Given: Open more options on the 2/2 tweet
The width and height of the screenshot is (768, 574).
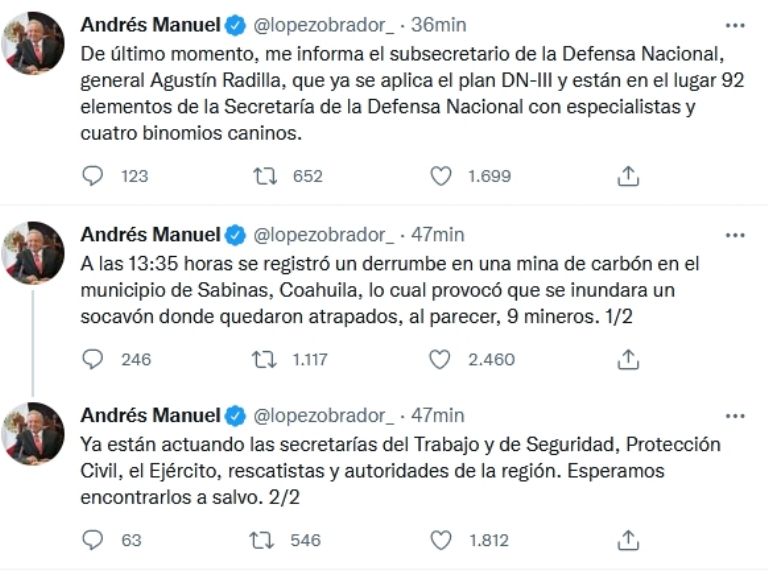Looking at the screenshot, I should pos(735,415).
